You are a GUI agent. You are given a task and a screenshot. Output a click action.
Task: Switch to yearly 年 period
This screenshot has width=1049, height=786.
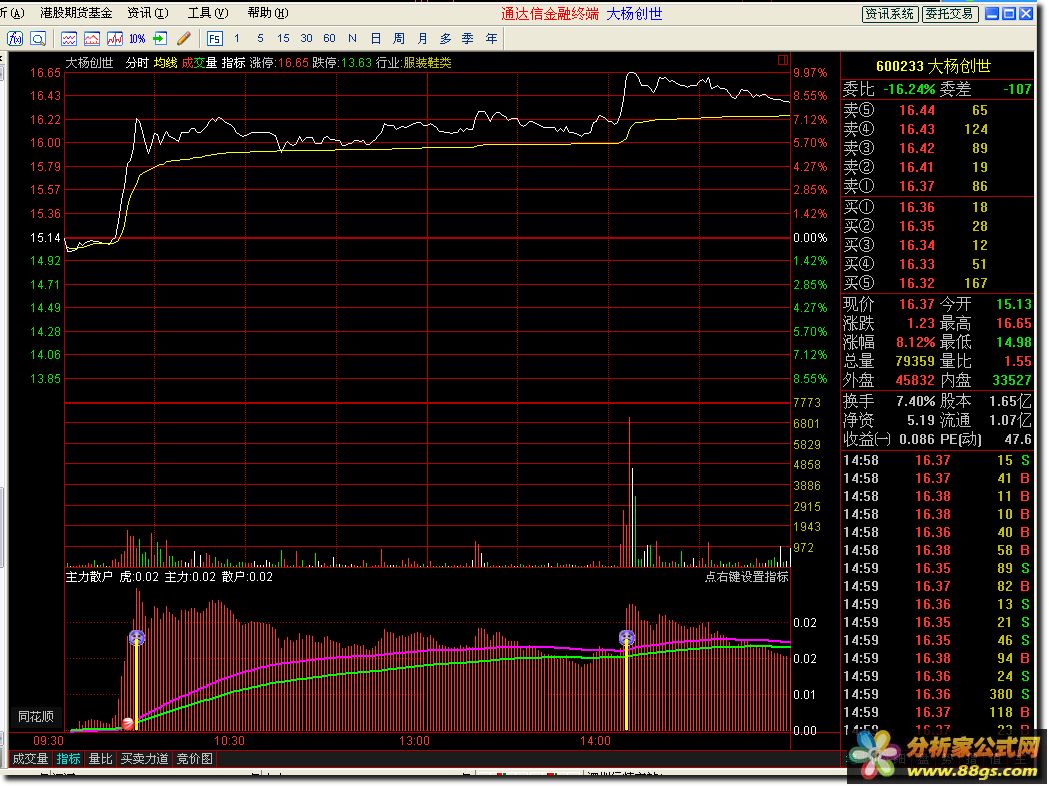click(x=492, y=39)
